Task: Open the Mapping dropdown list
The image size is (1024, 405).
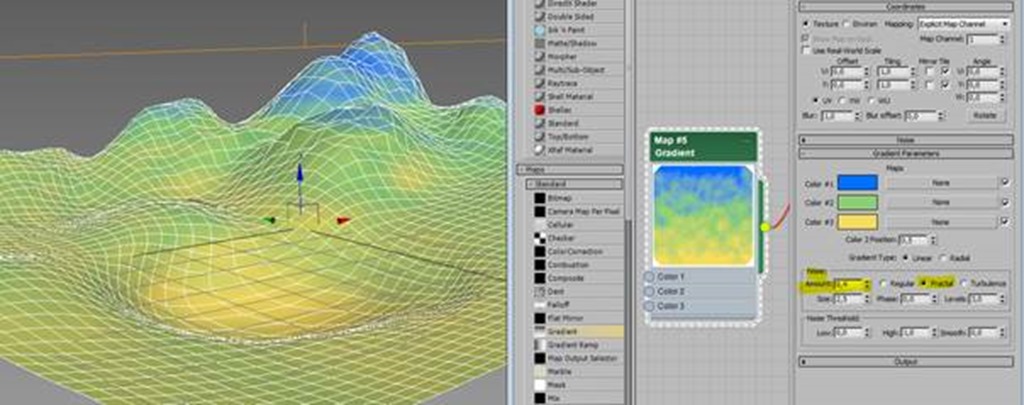Action: (x=954, y=23)
